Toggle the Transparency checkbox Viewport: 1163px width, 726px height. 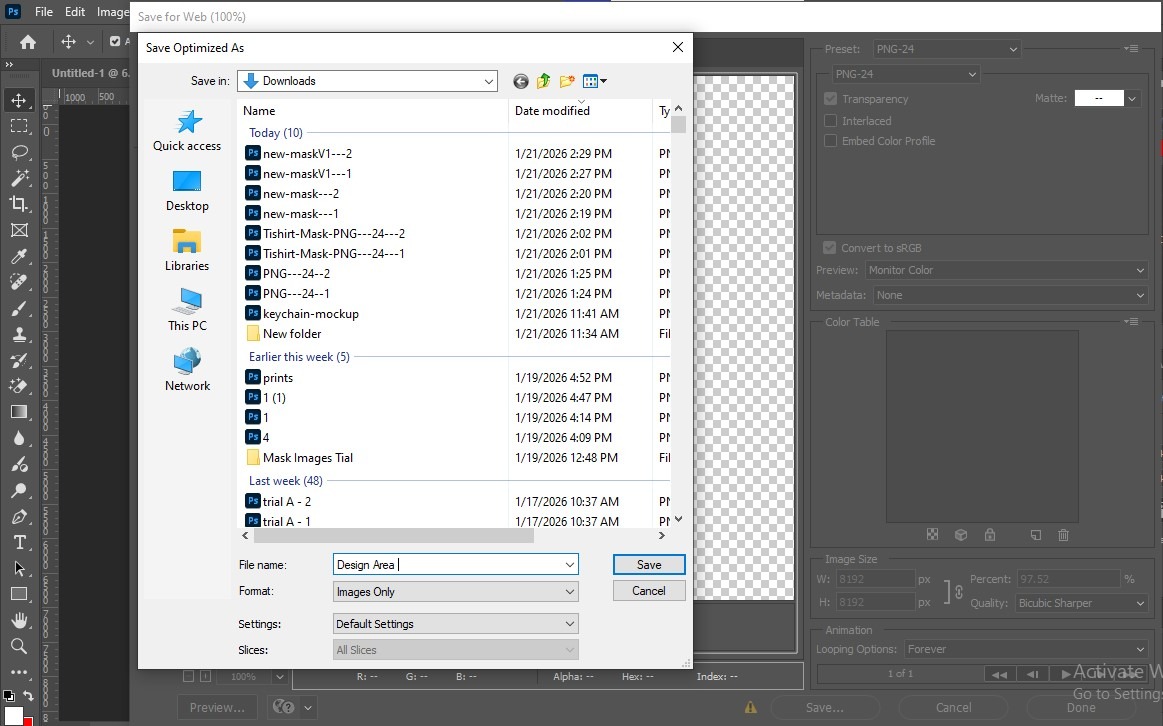830,99
